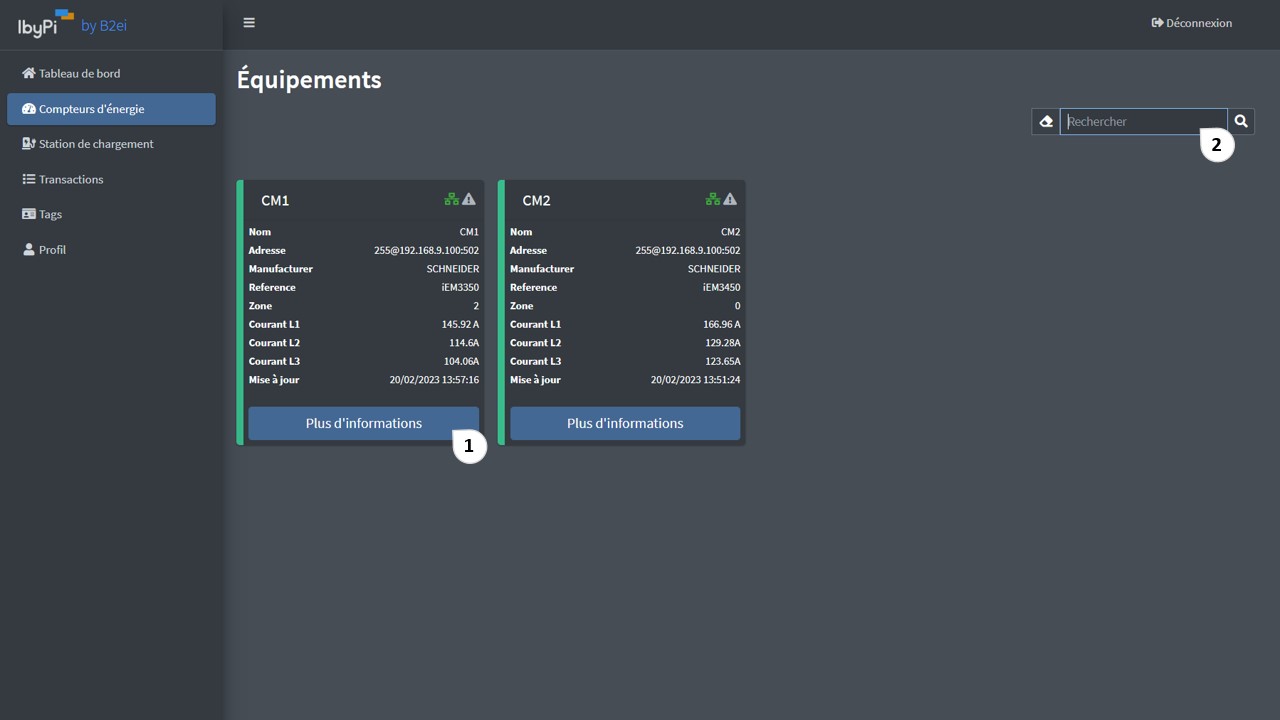Click Plus d'informations on CM2 card
1280x720 pixels.
[x=625, y=423]
